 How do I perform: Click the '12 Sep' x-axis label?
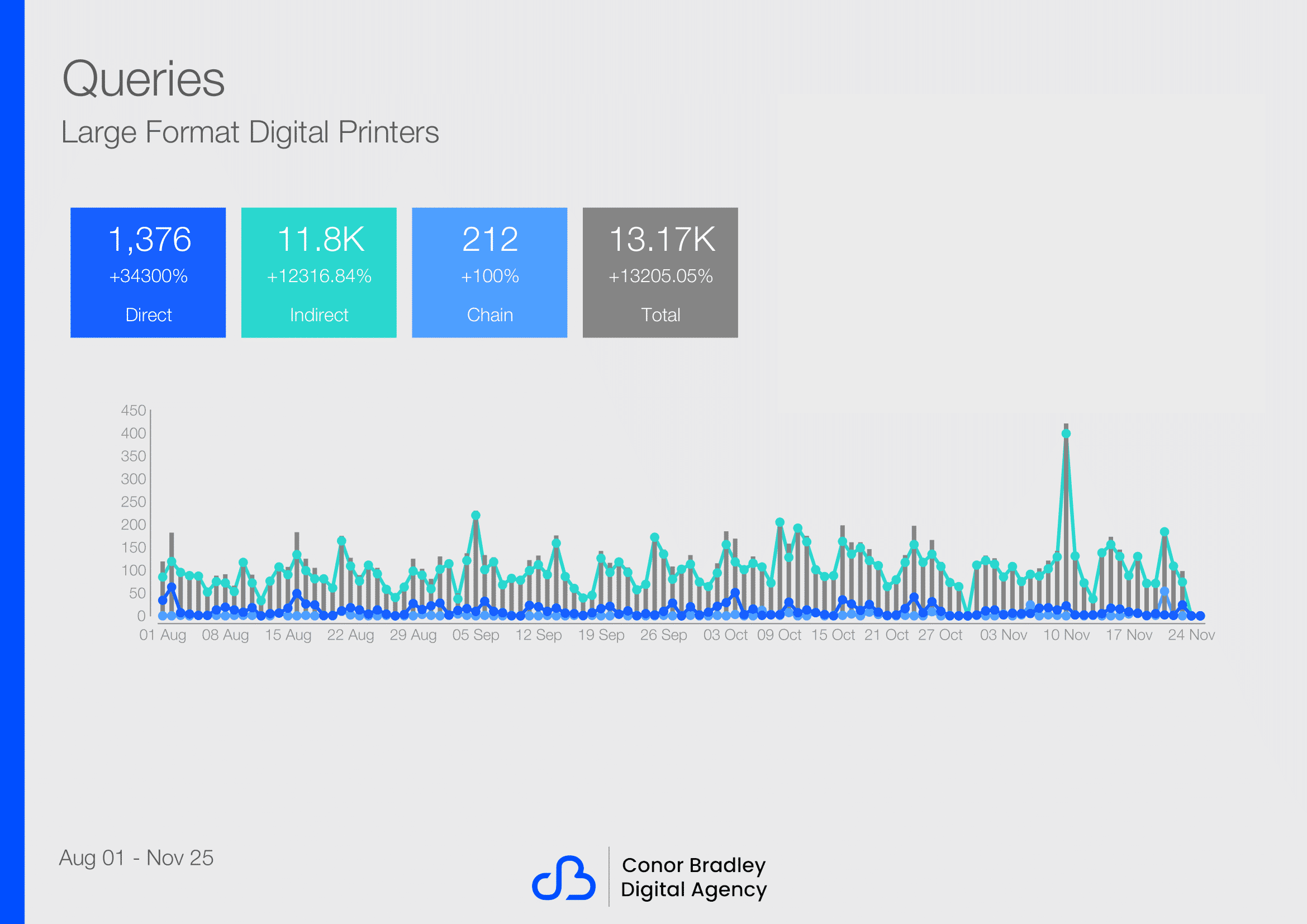[539, 635]
